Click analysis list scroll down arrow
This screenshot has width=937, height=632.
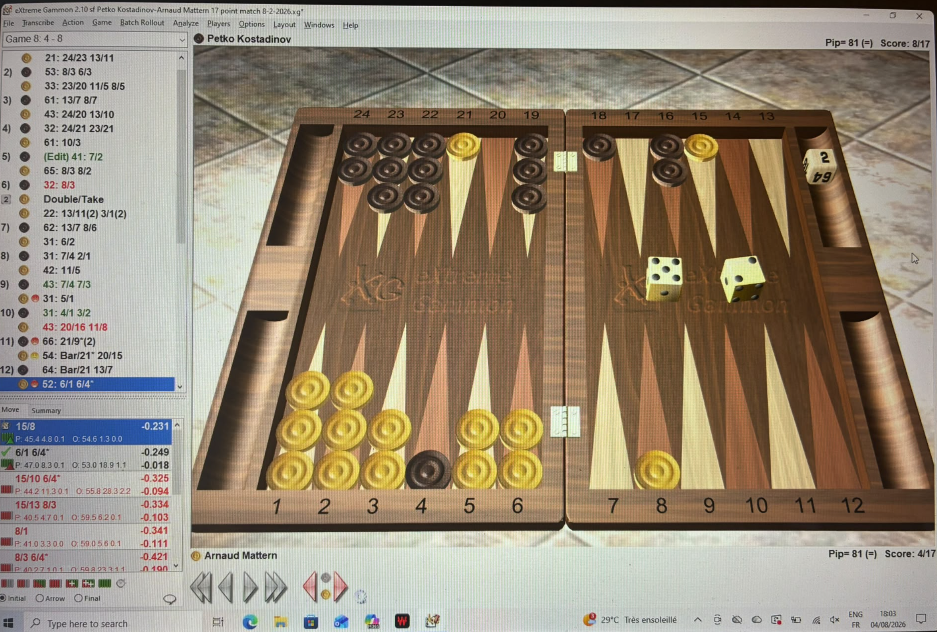tap(176, 565)
